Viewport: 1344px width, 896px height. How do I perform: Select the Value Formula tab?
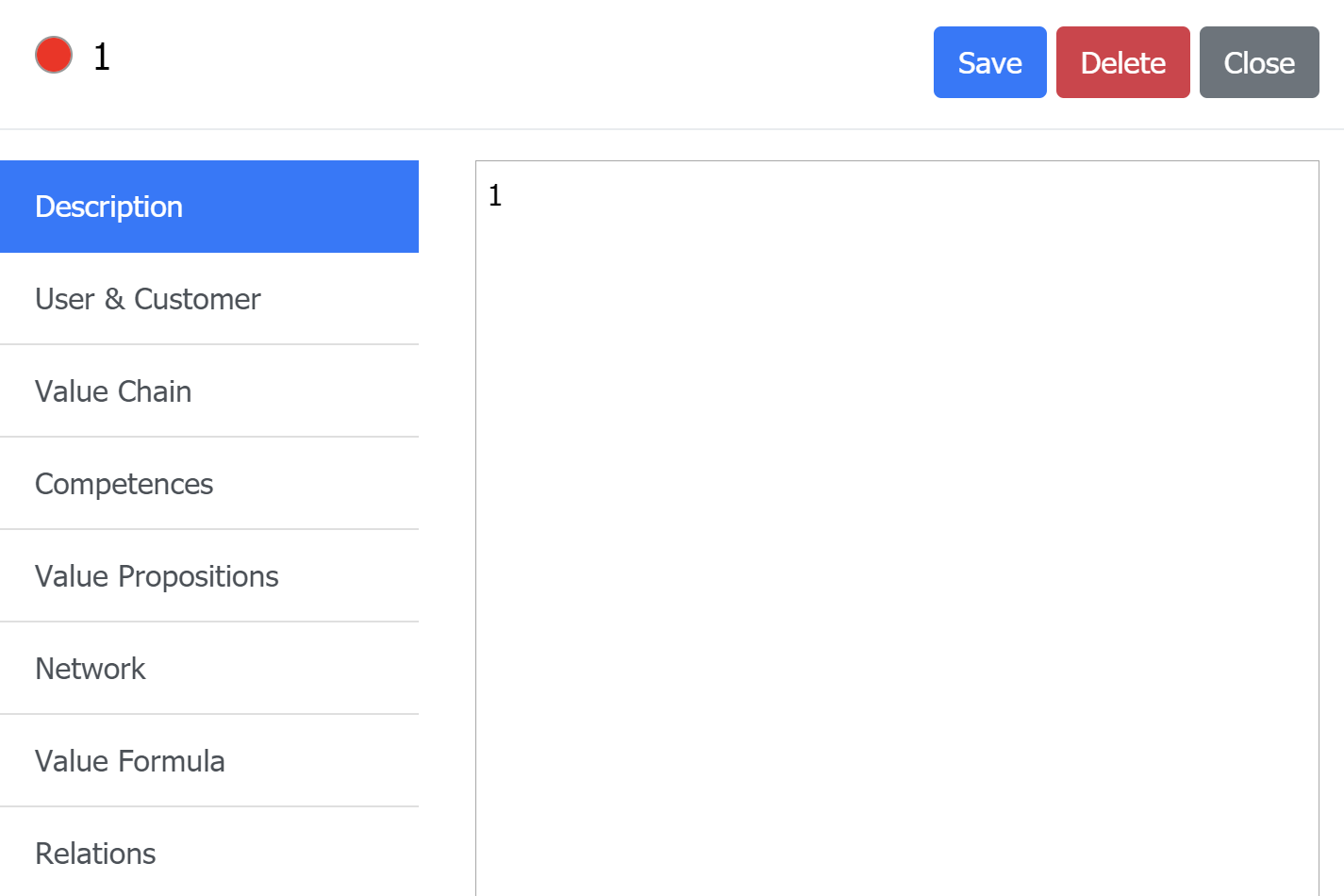point(209,761)
